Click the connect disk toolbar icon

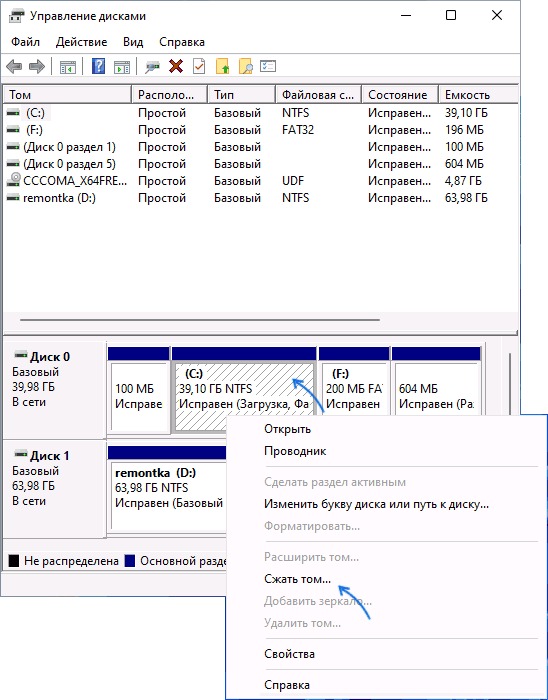pos(152,67)
